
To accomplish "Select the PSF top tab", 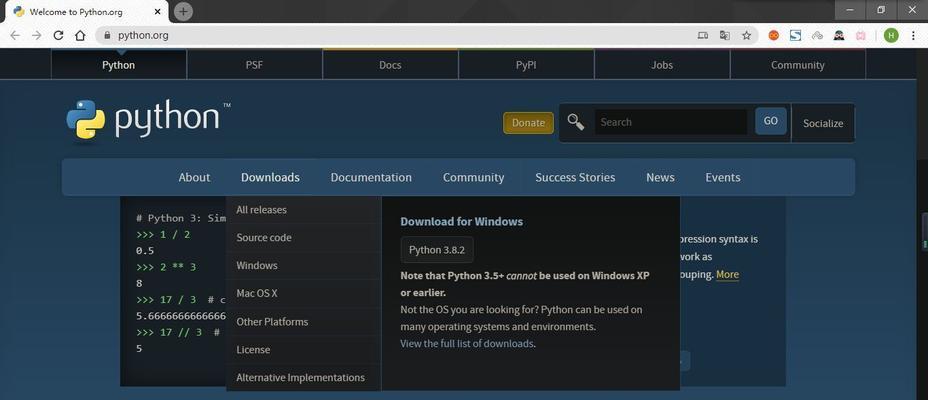I will click(254, 65).
